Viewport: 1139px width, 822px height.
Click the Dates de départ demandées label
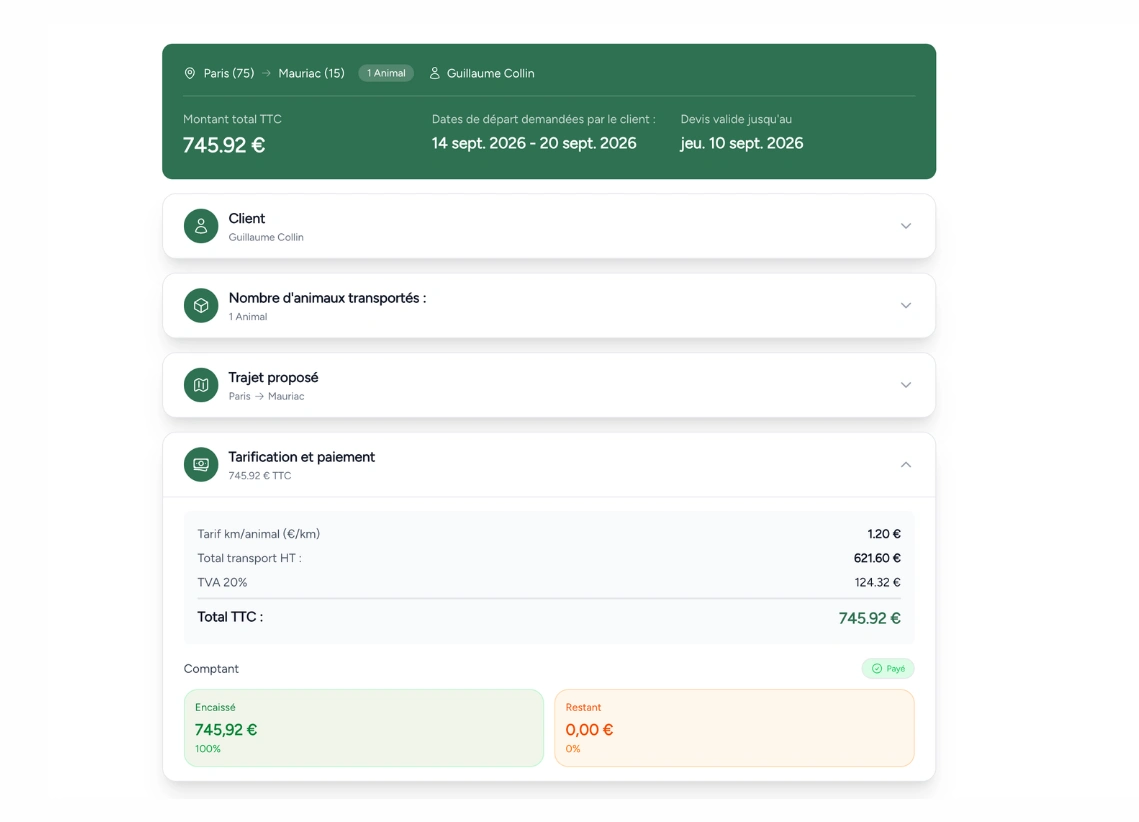pyautogui.click(x=543, y=119)
